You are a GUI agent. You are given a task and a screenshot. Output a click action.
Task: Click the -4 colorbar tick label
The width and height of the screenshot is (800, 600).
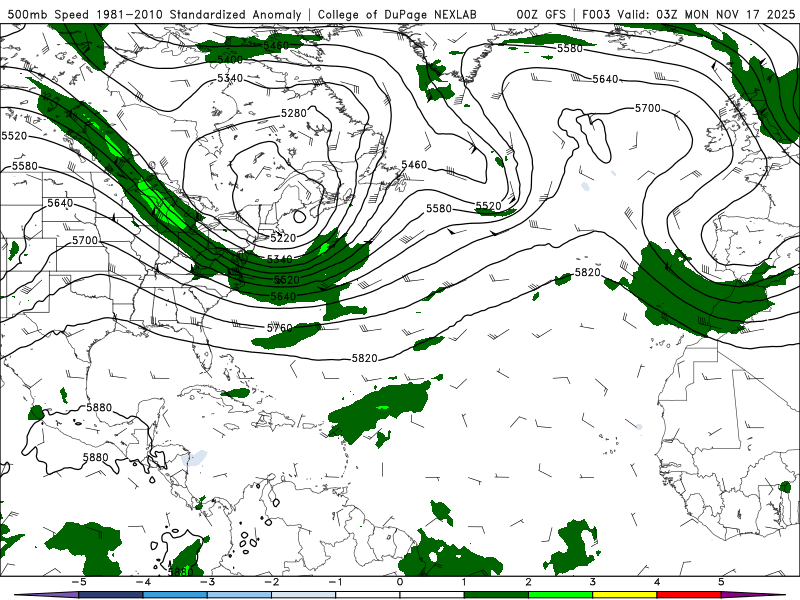pyautogui.click(x=143, y=582)
